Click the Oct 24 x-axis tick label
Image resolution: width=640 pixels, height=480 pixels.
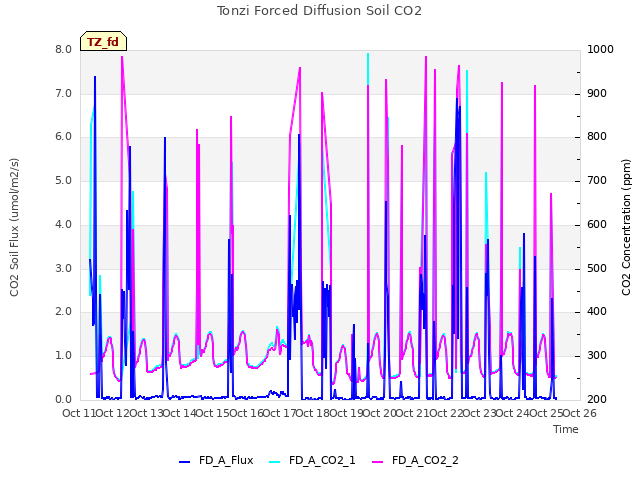513,413
